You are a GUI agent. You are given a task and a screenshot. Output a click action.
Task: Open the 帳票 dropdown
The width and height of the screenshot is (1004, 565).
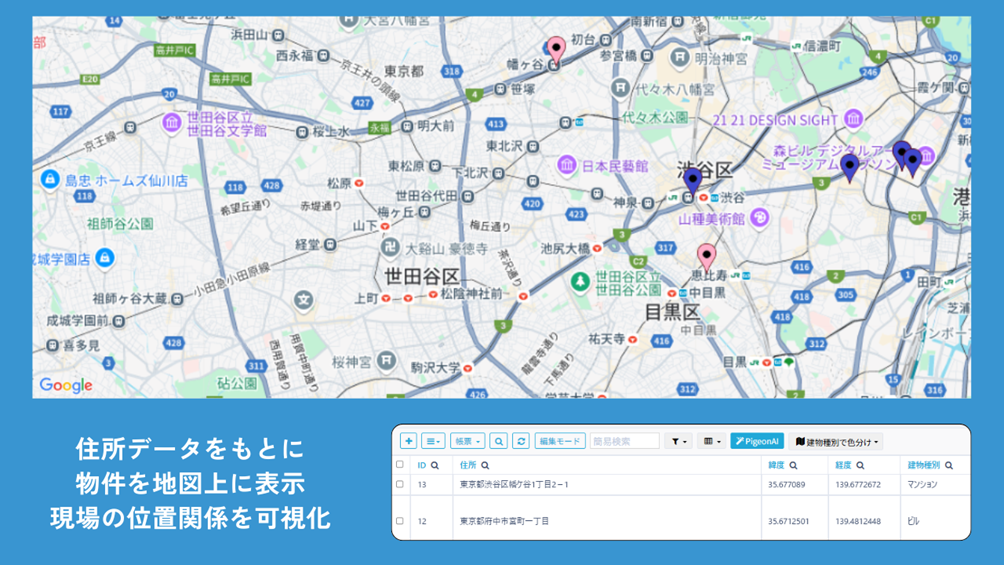coord(467,441)
